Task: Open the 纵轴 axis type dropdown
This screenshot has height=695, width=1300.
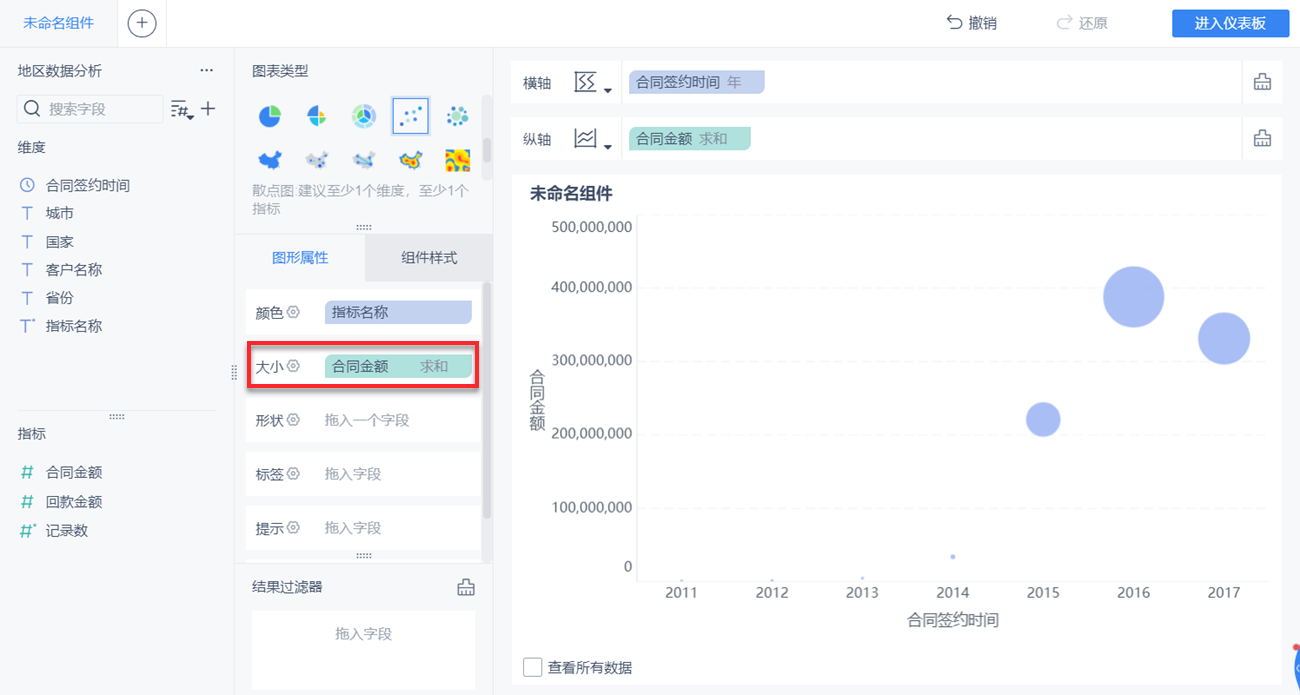Action: [593, 139]
